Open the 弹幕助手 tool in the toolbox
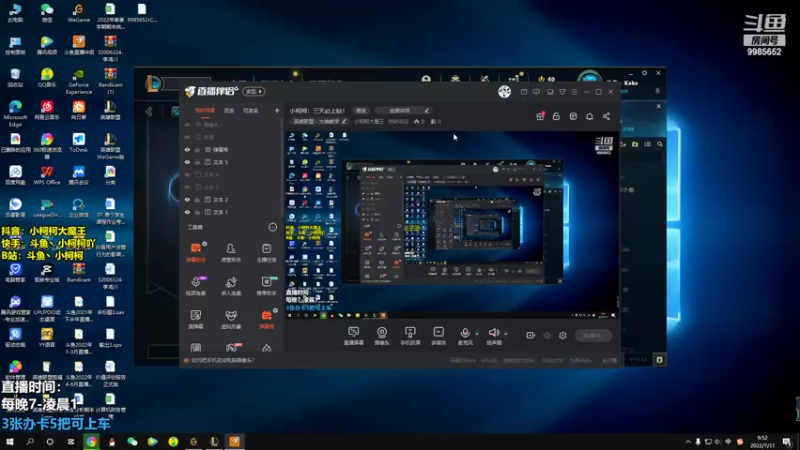Screen dimensions: 800x450 click(195, 252)
